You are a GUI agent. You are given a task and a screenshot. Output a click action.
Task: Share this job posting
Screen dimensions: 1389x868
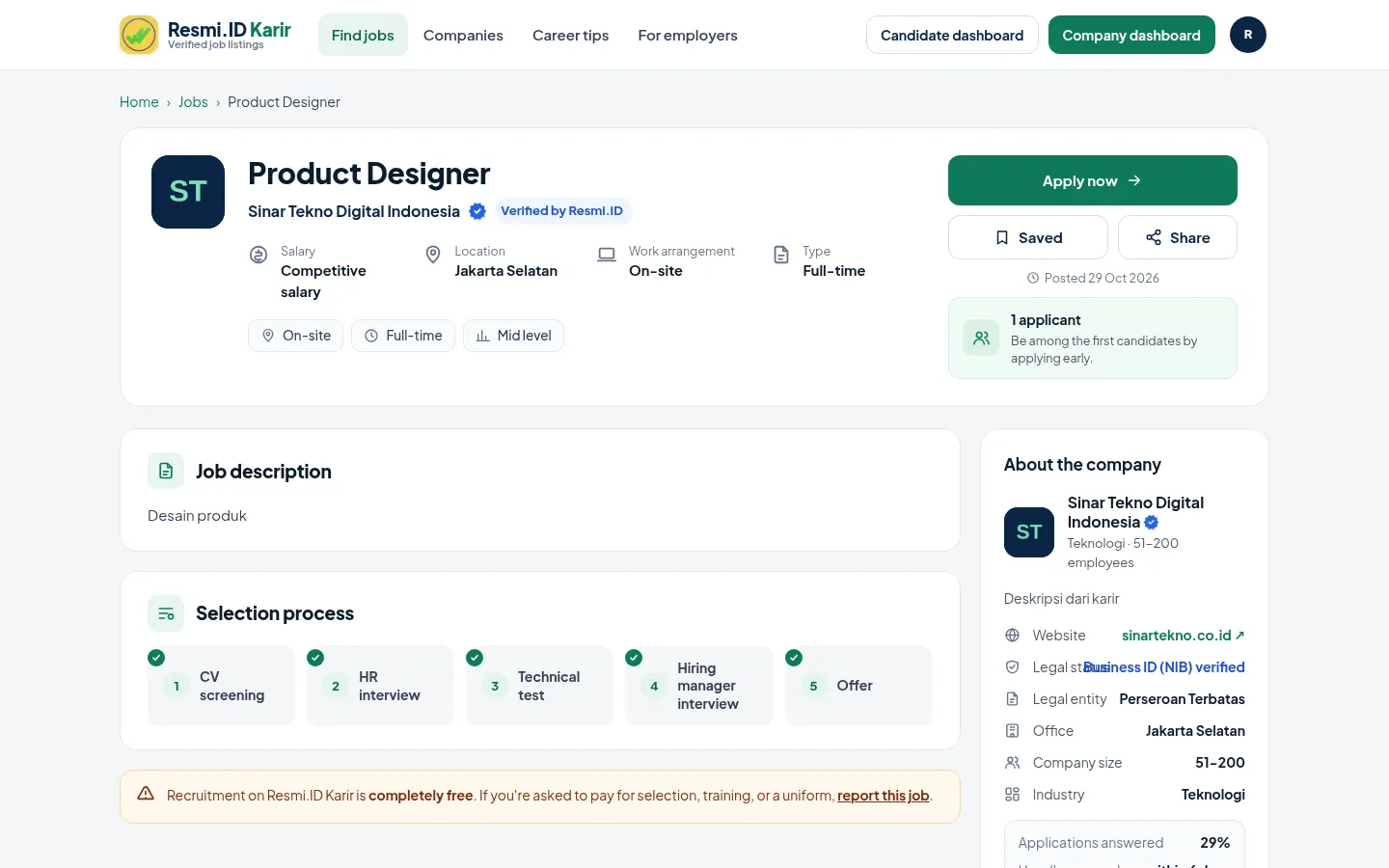pyautogui.click(x=1178, y=237)
